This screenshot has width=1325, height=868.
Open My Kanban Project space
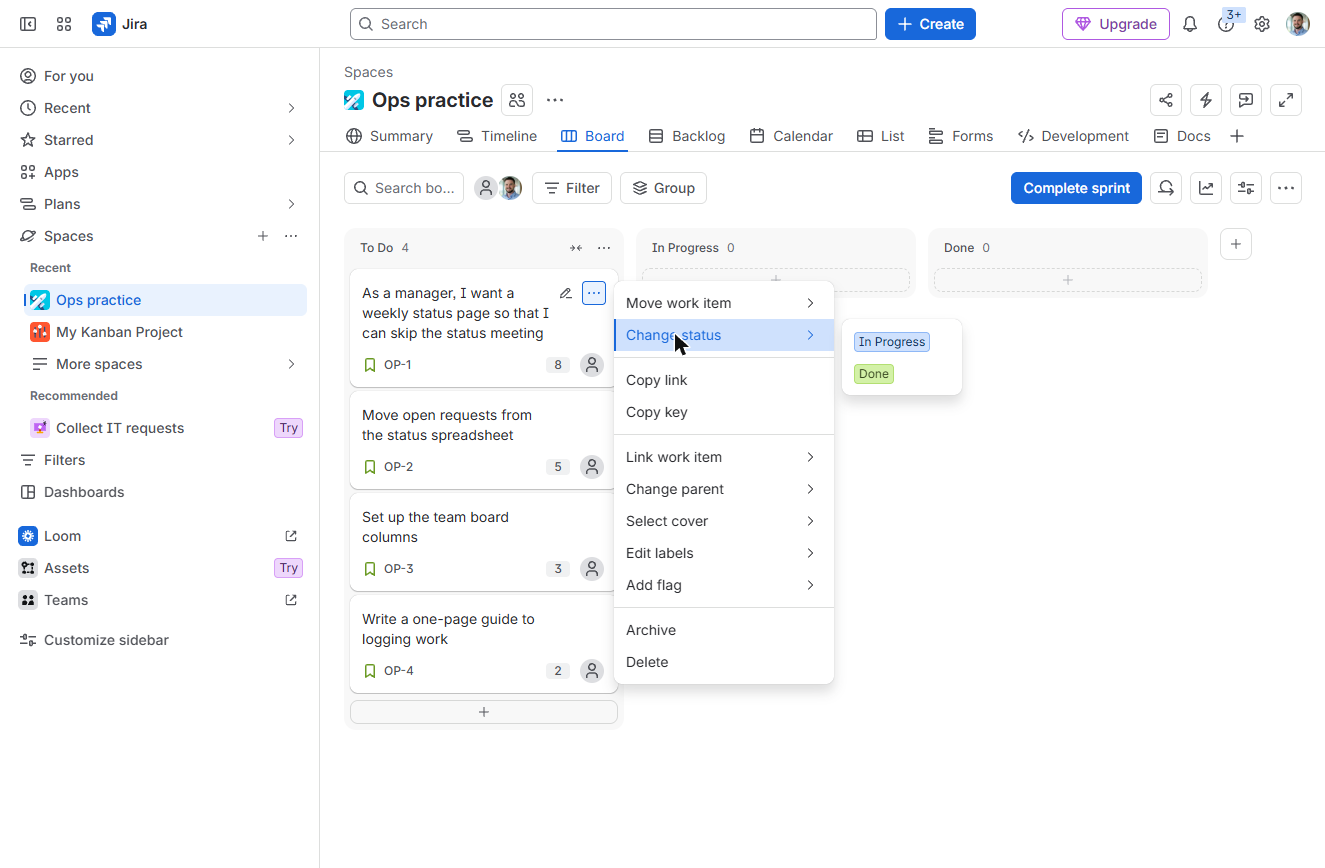click(x=165, y=332)
